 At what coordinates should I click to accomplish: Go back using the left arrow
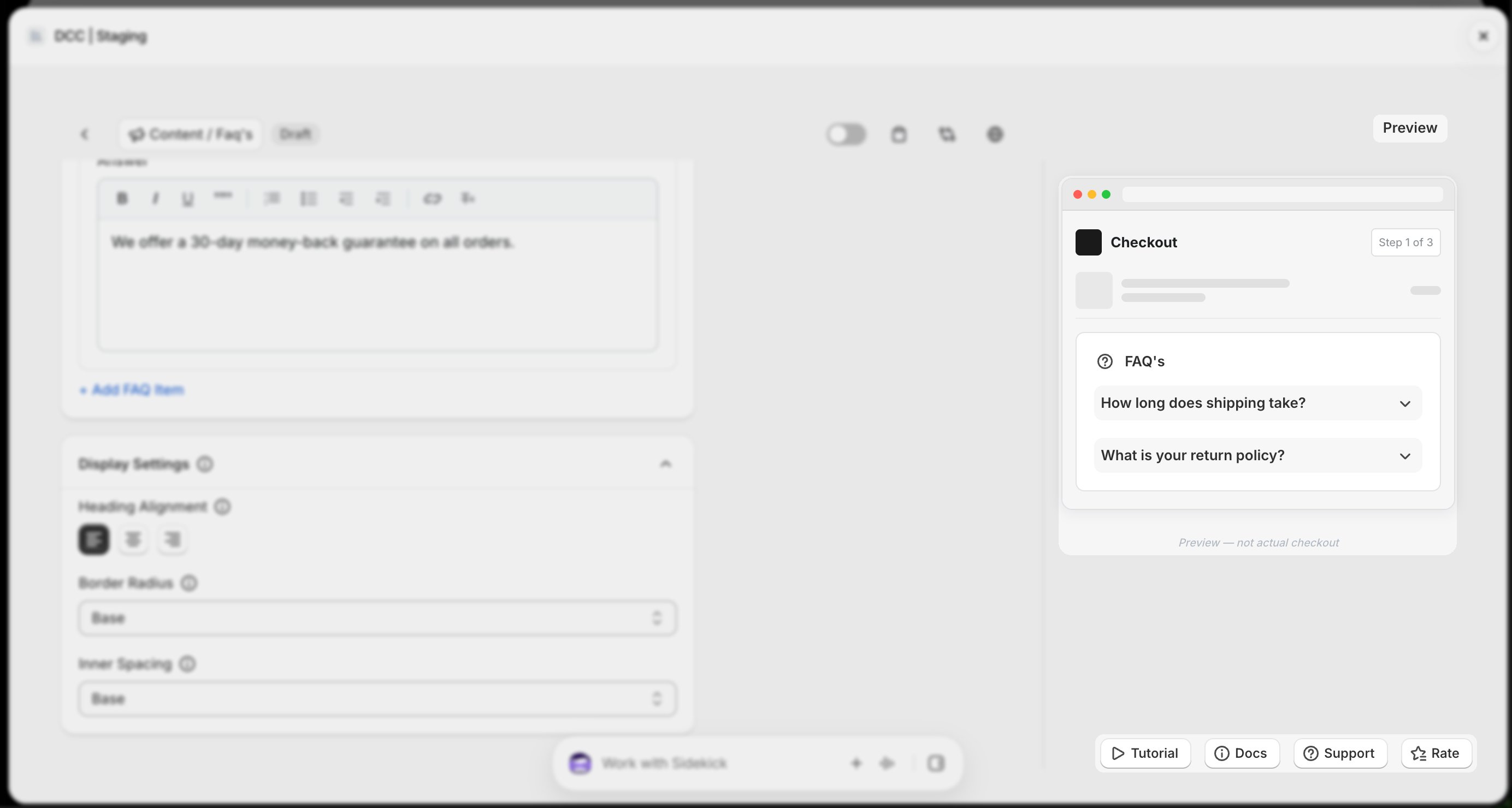(x=85, y=134)
